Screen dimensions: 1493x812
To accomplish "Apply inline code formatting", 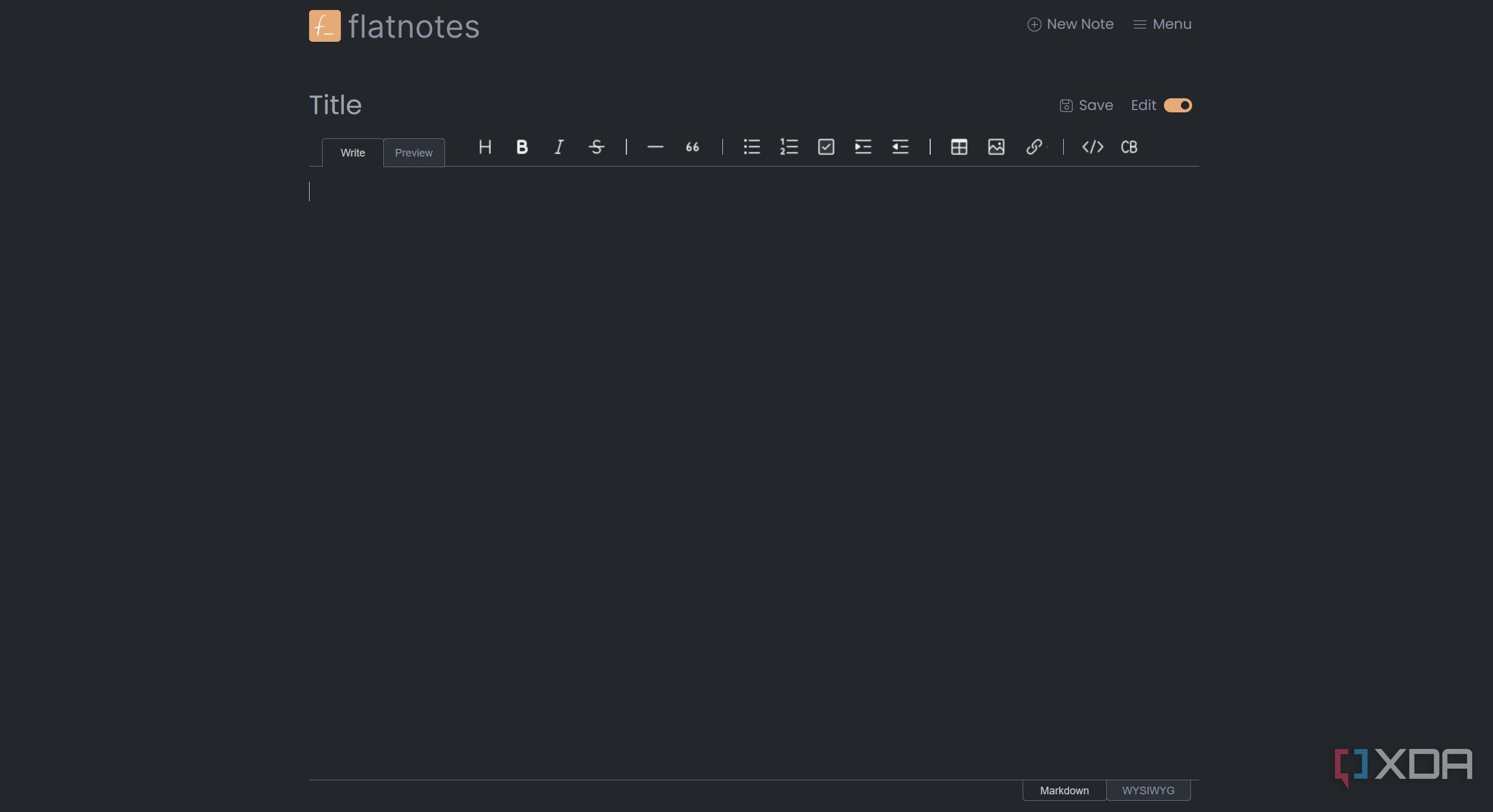I will pos(1093,147).
